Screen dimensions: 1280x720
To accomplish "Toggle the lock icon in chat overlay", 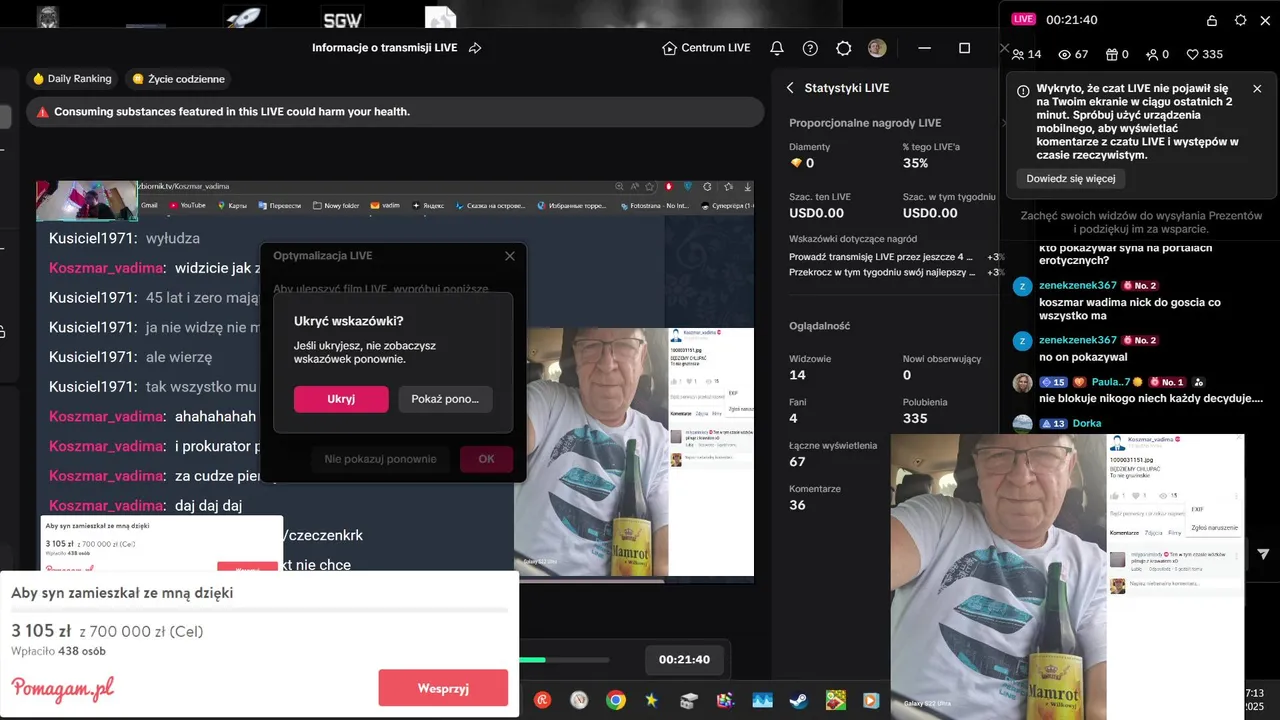I will (x=1212, y=20).
